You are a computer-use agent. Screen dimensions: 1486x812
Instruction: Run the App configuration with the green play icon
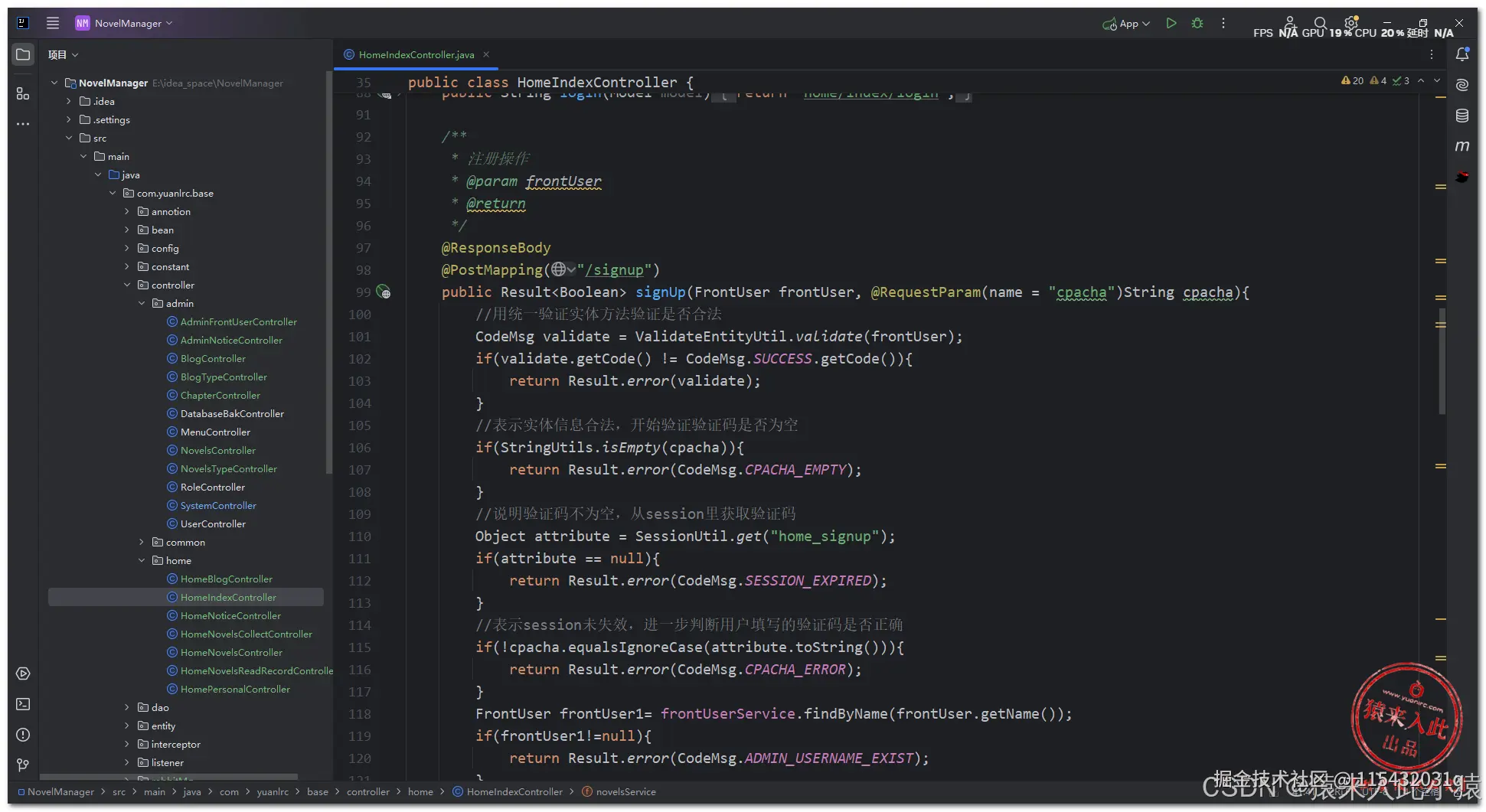[1171, 23]
